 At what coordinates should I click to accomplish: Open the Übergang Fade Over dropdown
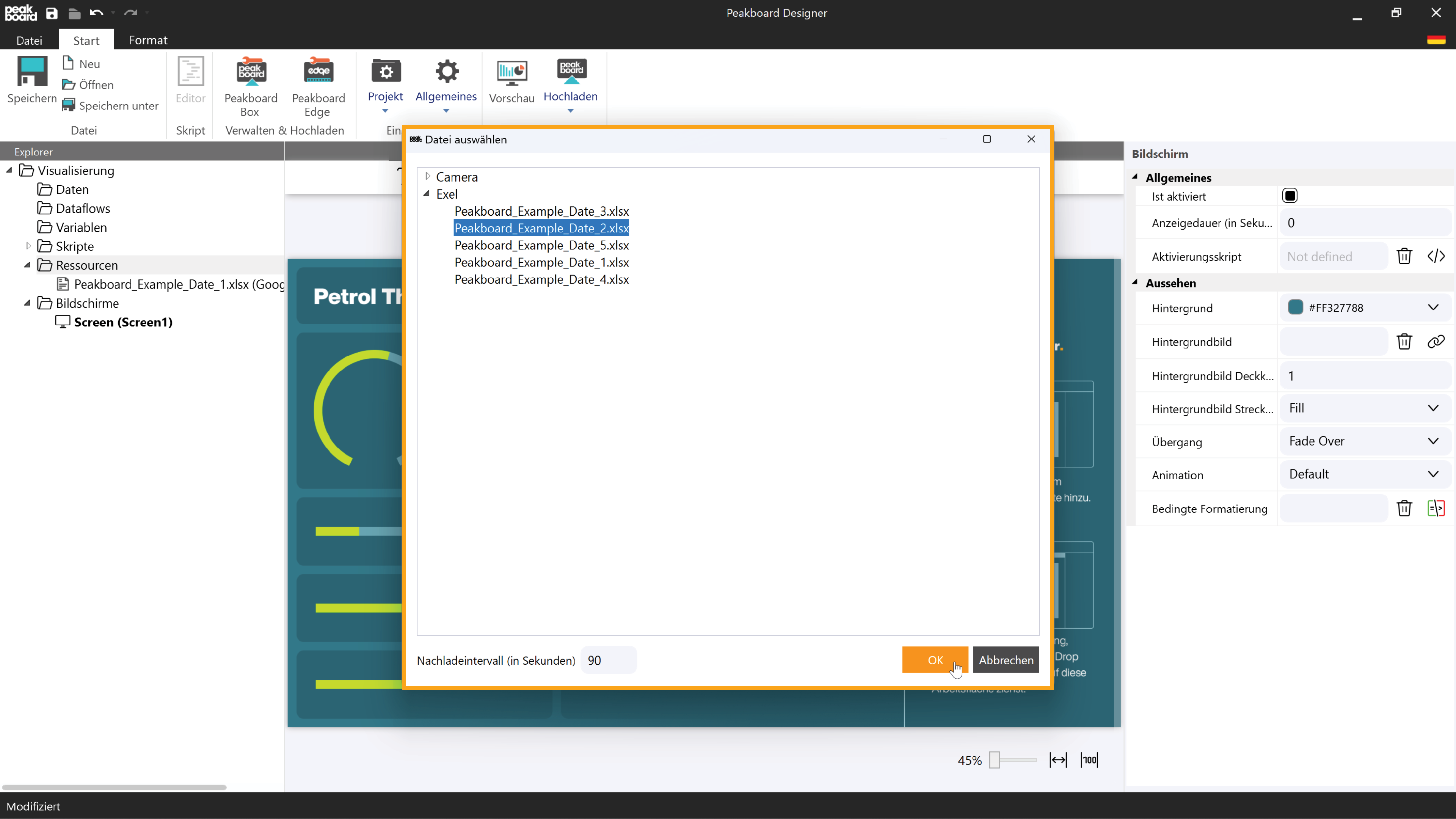(1365, 441)
